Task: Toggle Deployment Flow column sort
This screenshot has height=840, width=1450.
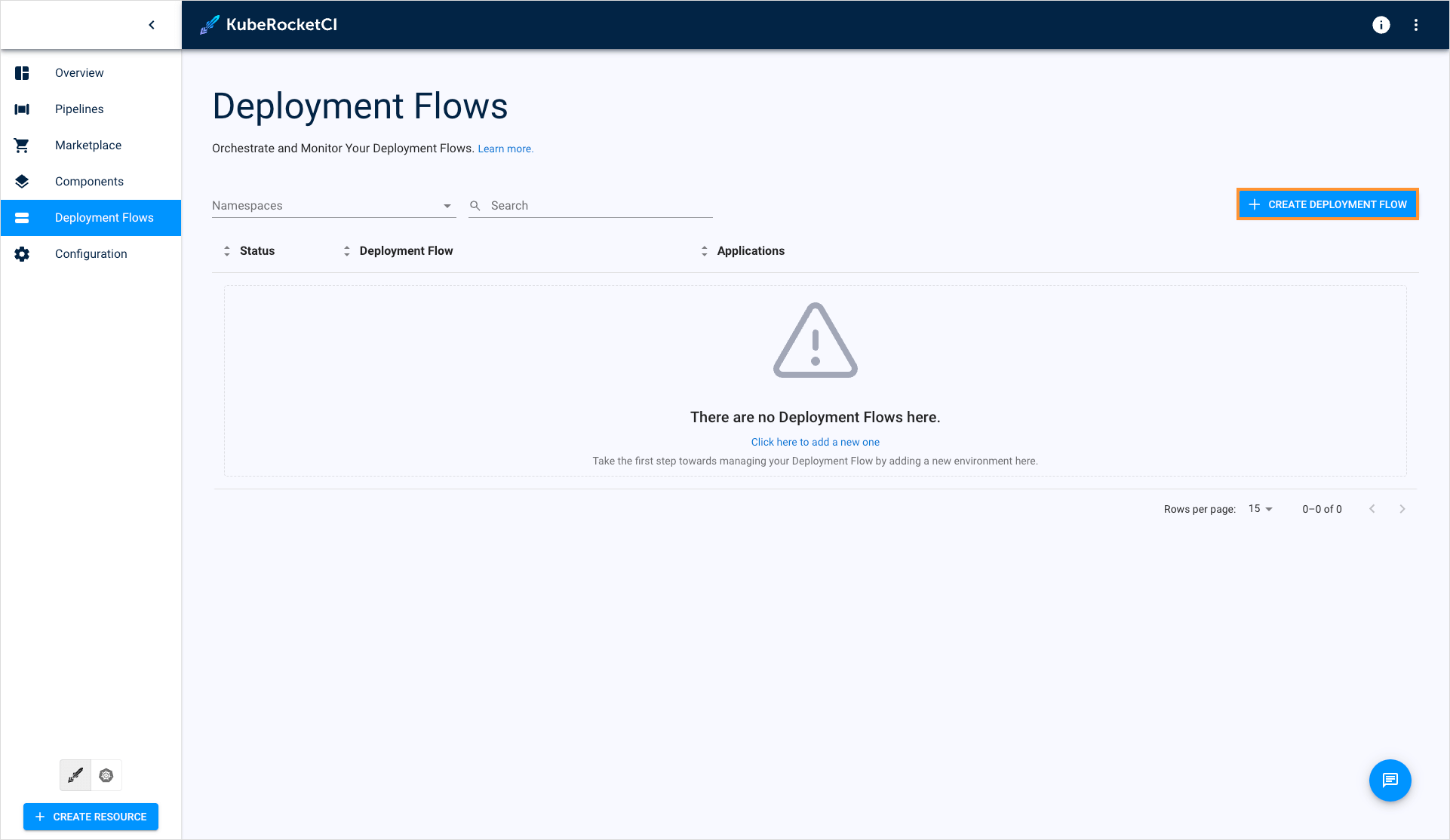Action: pyautogui.click(x=346, y=250)
